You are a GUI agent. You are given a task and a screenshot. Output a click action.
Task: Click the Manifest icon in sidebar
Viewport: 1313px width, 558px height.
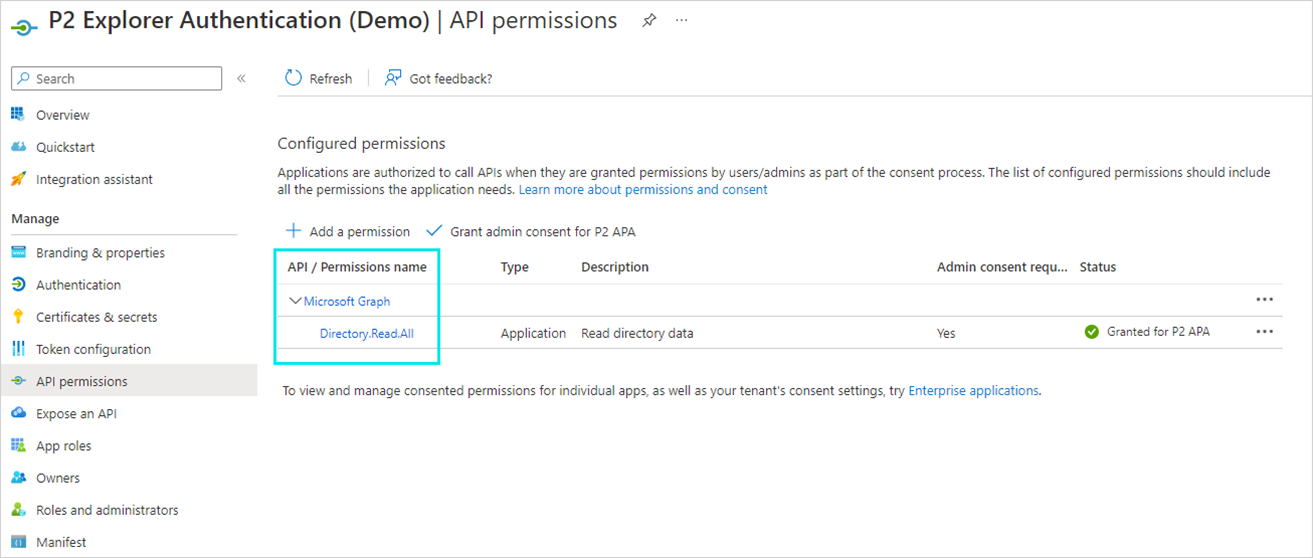click(18, 542)
